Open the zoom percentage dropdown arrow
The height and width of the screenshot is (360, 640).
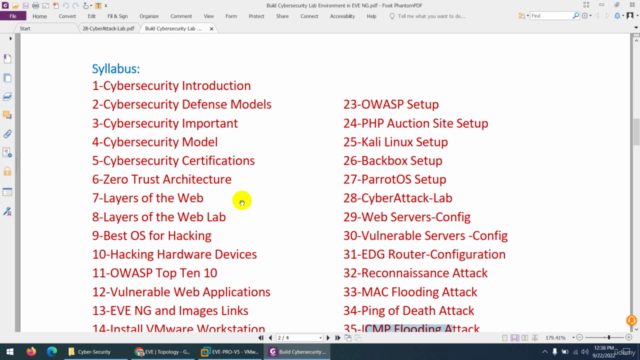pyautogui.click(x=573, y=338)
